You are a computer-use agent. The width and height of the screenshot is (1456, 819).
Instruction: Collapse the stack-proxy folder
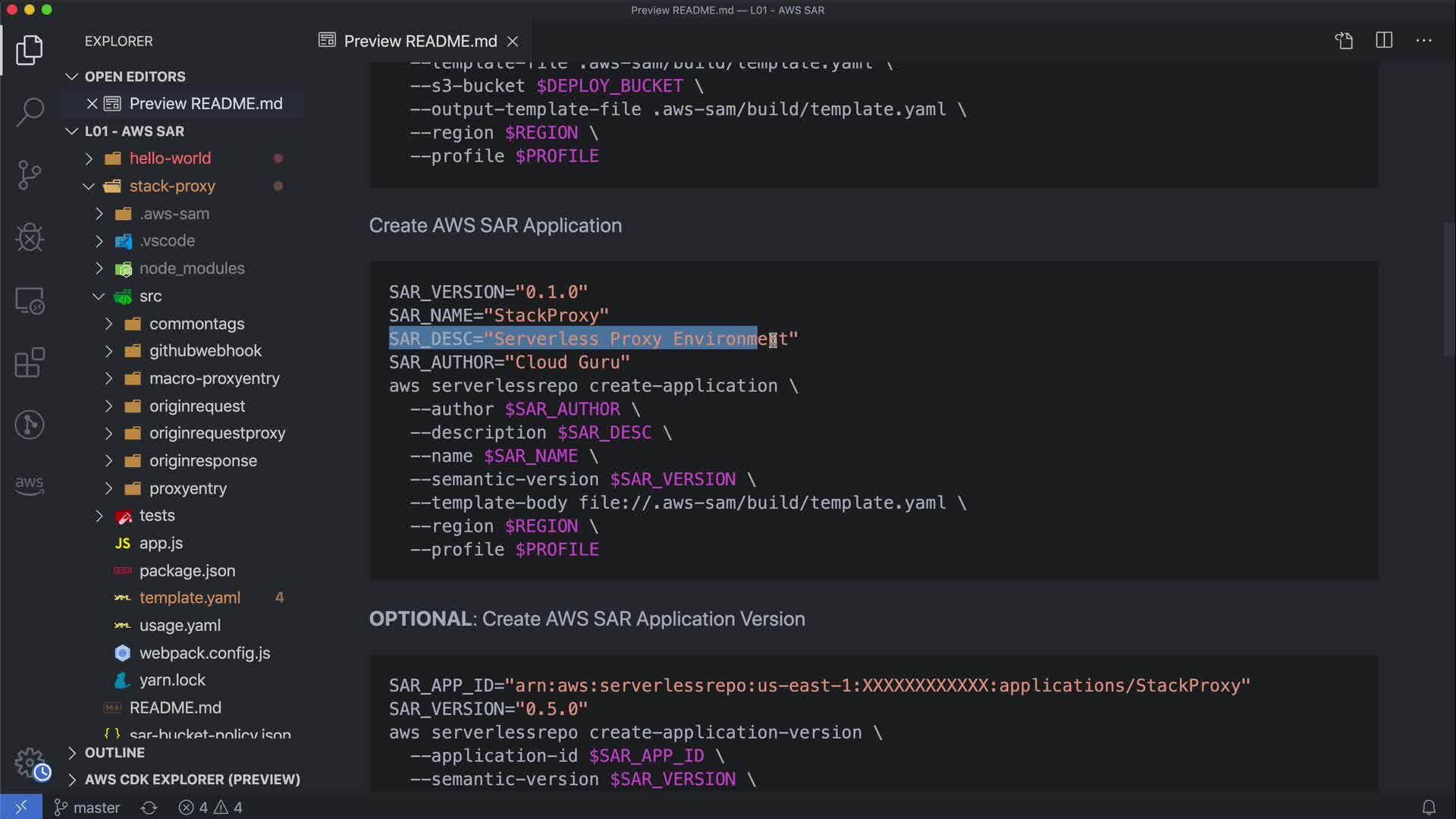172,186
